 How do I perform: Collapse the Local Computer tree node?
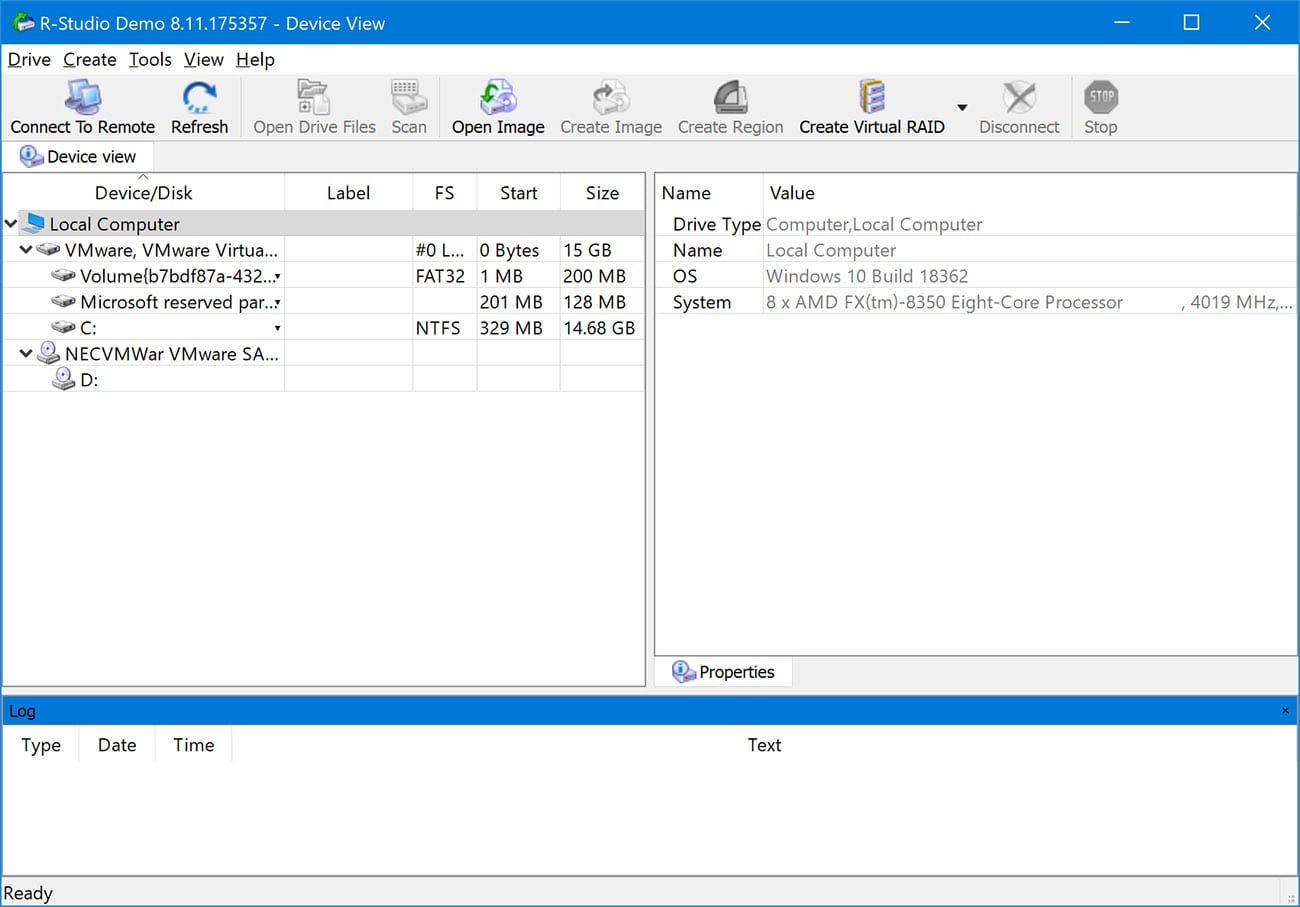11,224
